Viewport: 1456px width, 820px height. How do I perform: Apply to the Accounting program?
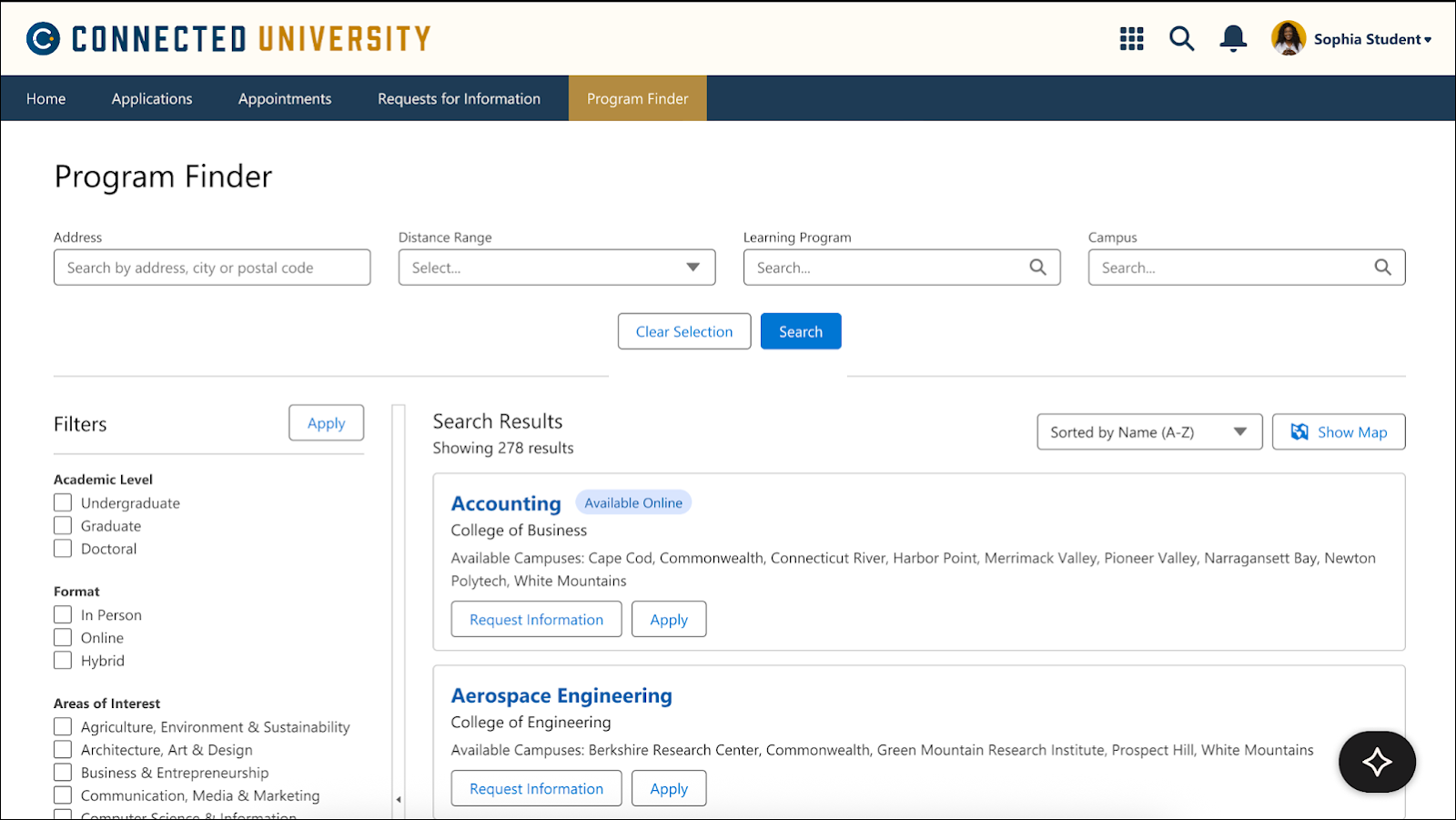tap(668, 619)
